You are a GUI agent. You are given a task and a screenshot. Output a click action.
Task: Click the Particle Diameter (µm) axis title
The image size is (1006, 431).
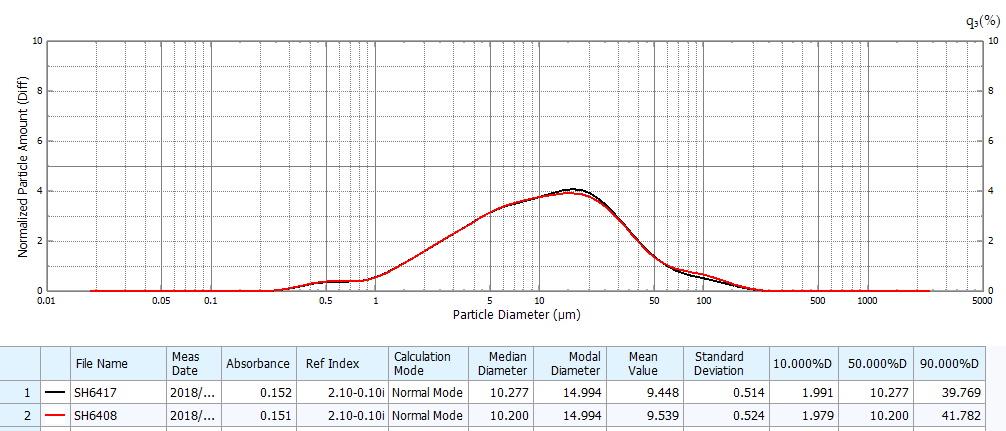point(516,314)
